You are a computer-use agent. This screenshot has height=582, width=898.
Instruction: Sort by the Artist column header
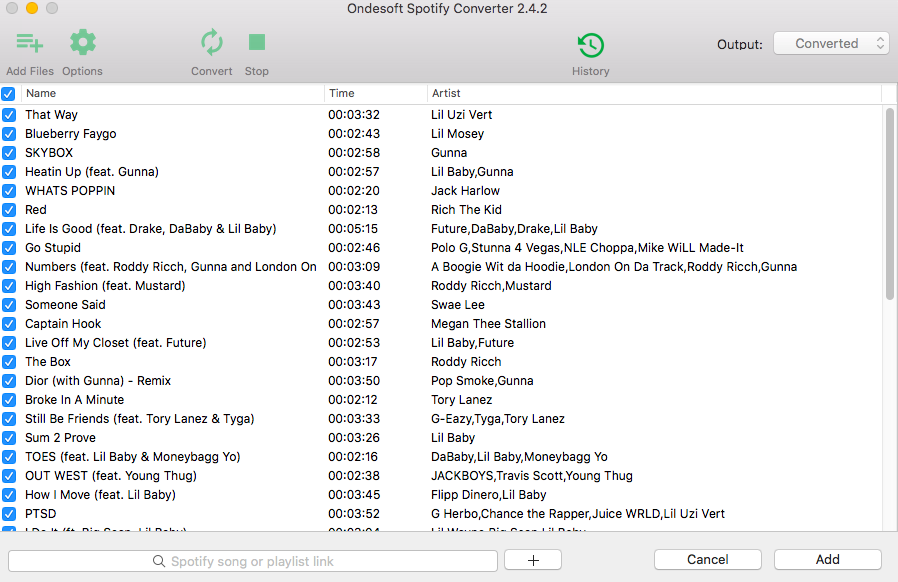tap(653, 93)
